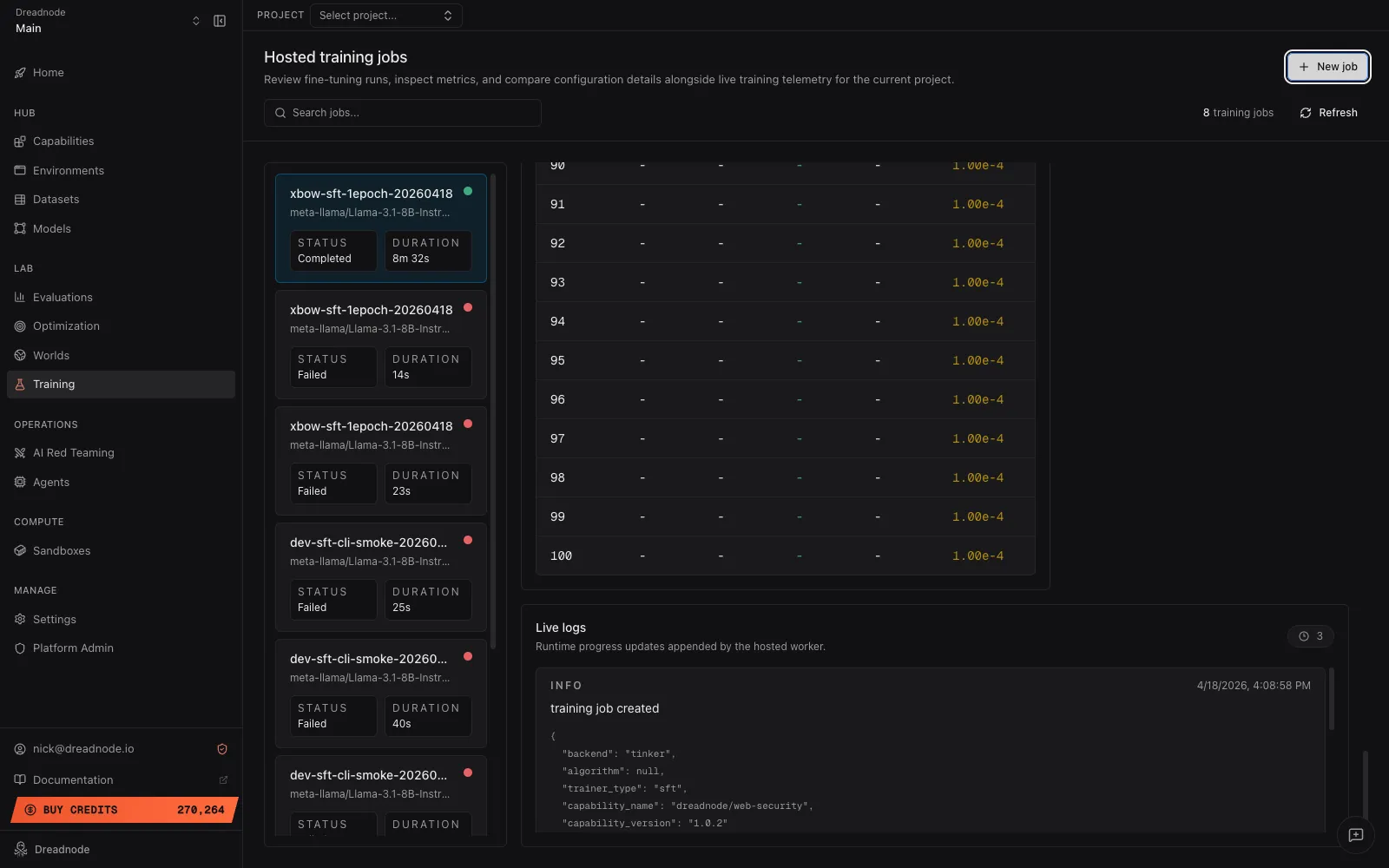Collapse the sidebar with the panel icon
This screenshot has height=868, width=1389.
pyautogui.click(x=219, y=20)
